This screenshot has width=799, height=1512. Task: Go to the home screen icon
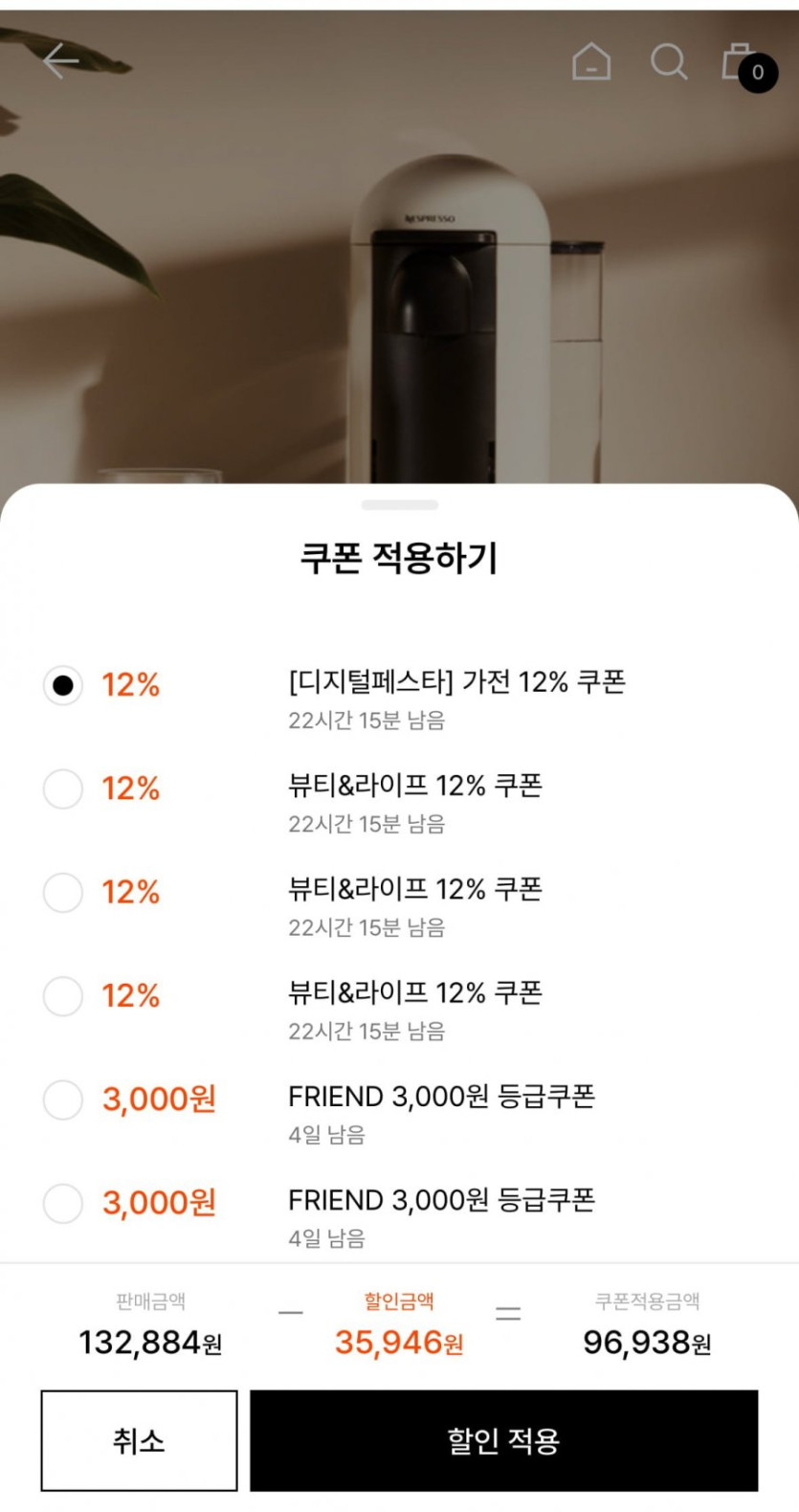coord(591,62)
